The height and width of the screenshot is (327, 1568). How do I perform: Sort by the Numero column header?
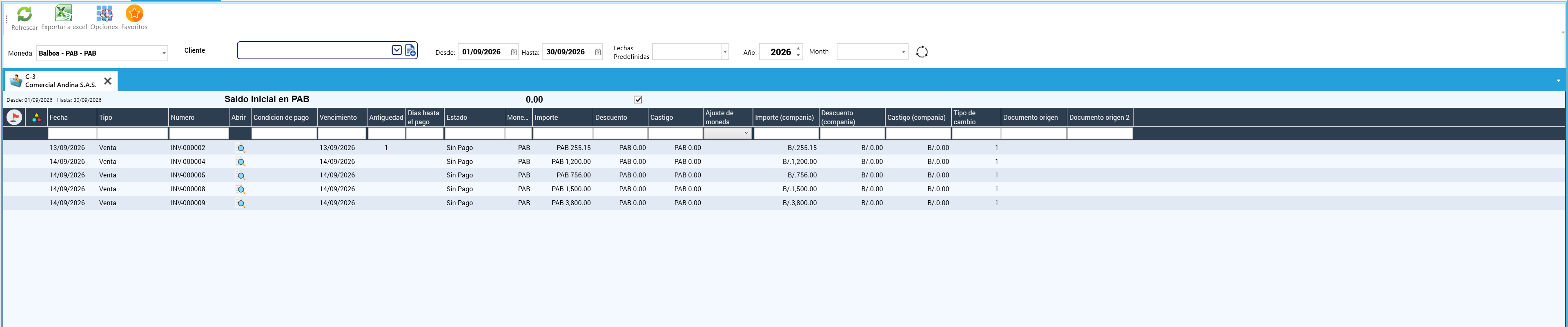tap(199, 118)
